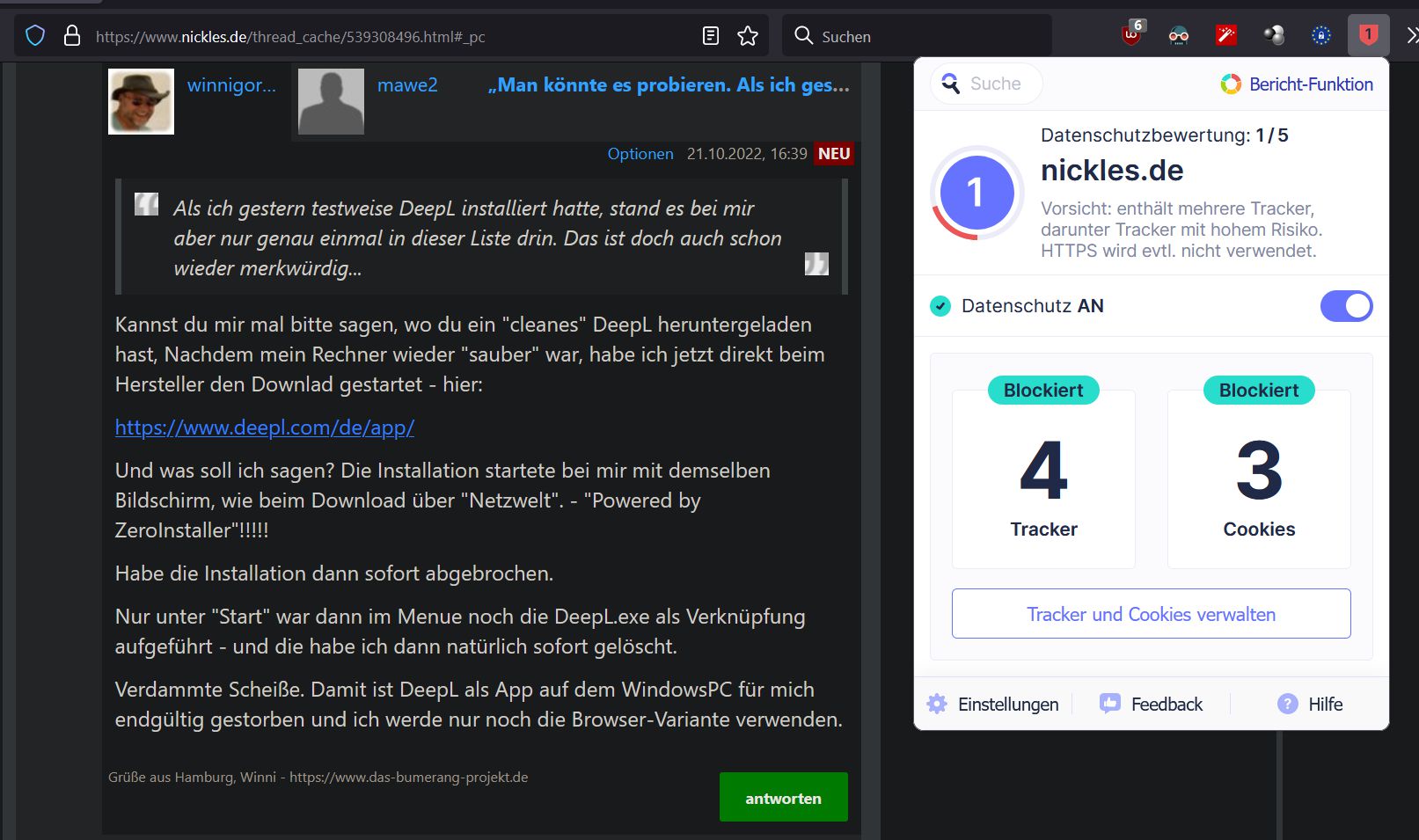Open the uBlock Origin extension icon
Screen dimensions: 1419x840
(1132, 33)
